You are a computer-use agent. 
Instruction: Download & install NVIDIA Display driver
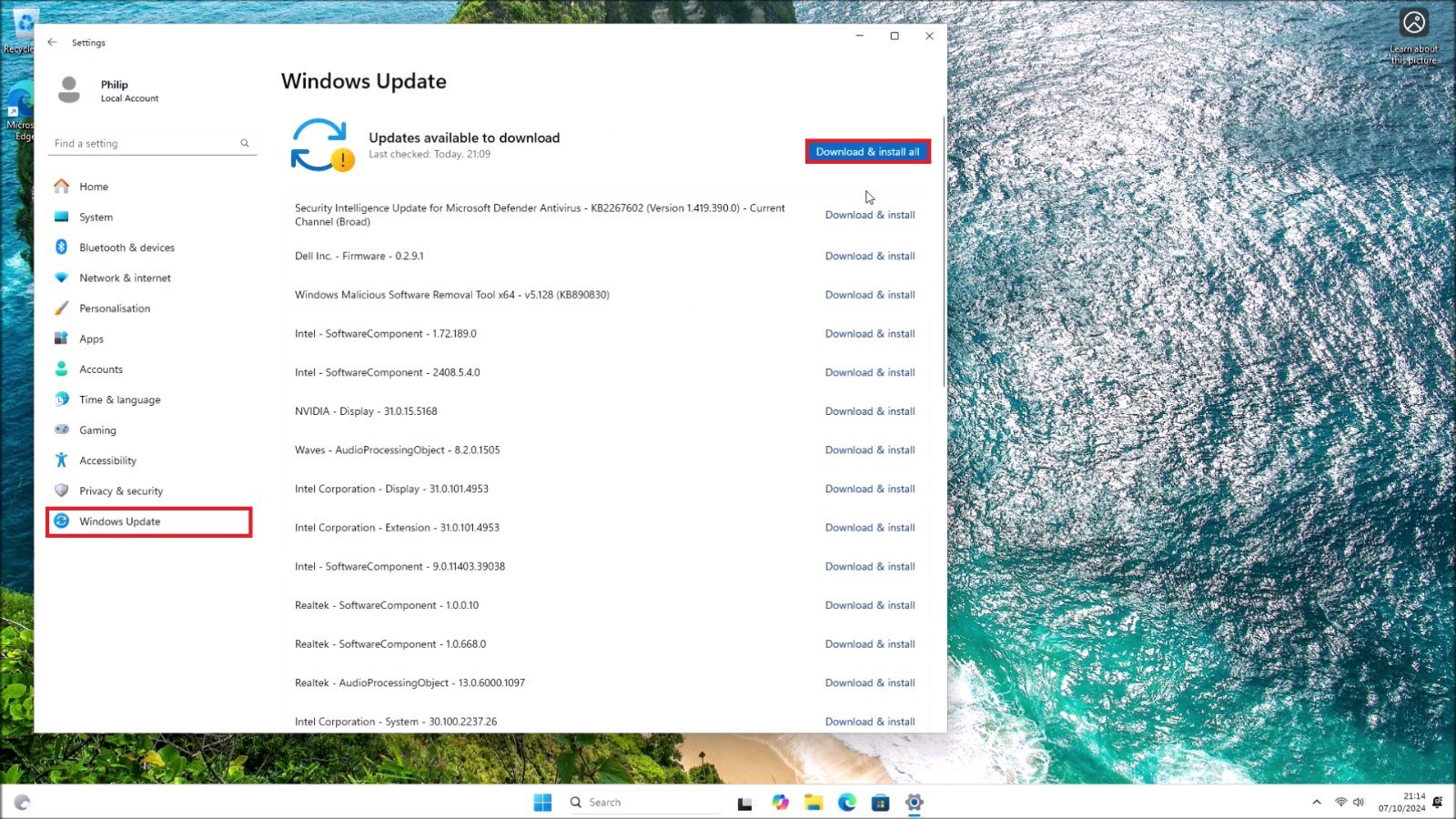tap(870, 411)
